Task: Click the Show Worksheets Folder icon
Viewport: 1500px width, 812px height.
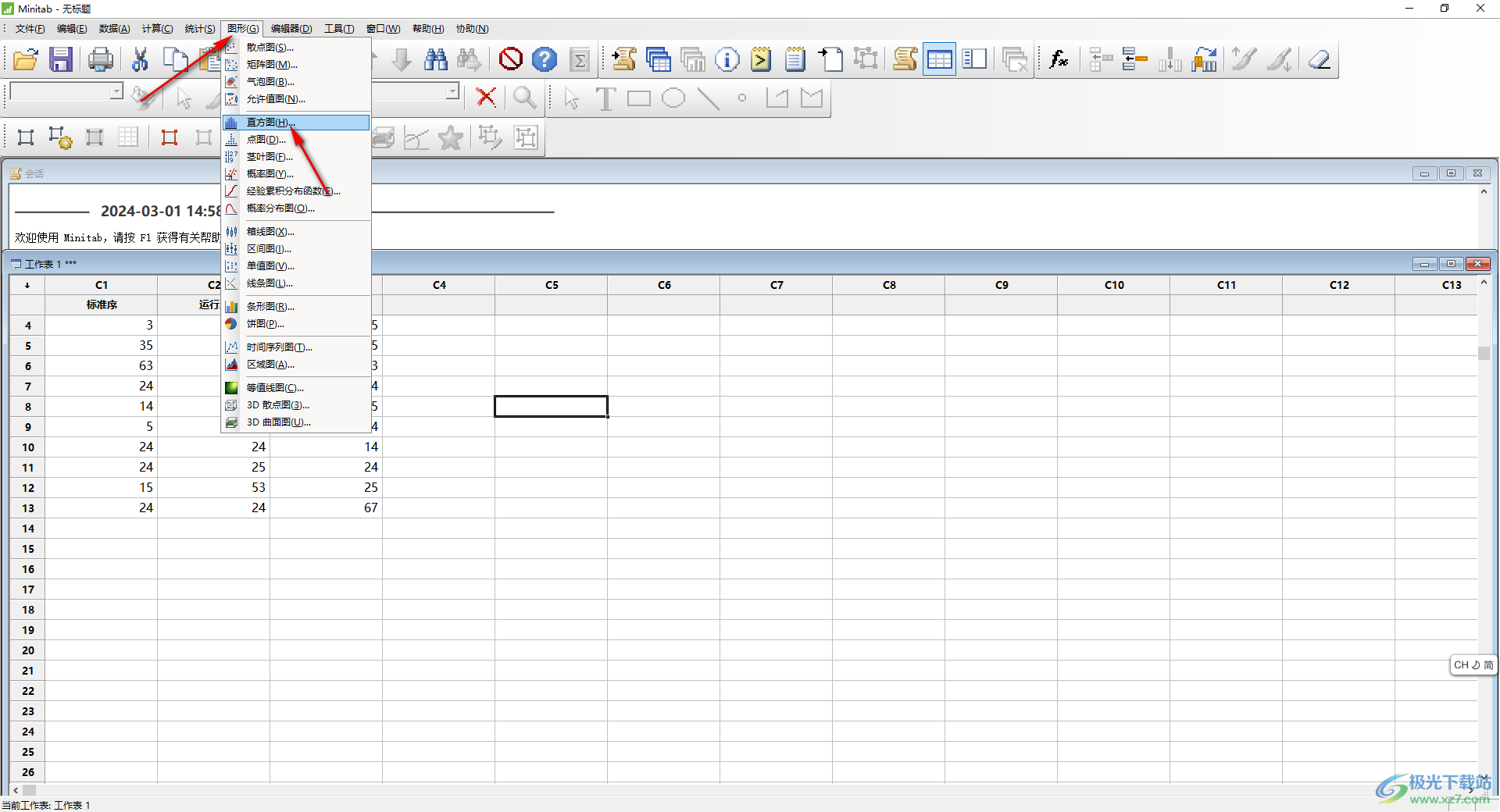Action: click(659, 59)
